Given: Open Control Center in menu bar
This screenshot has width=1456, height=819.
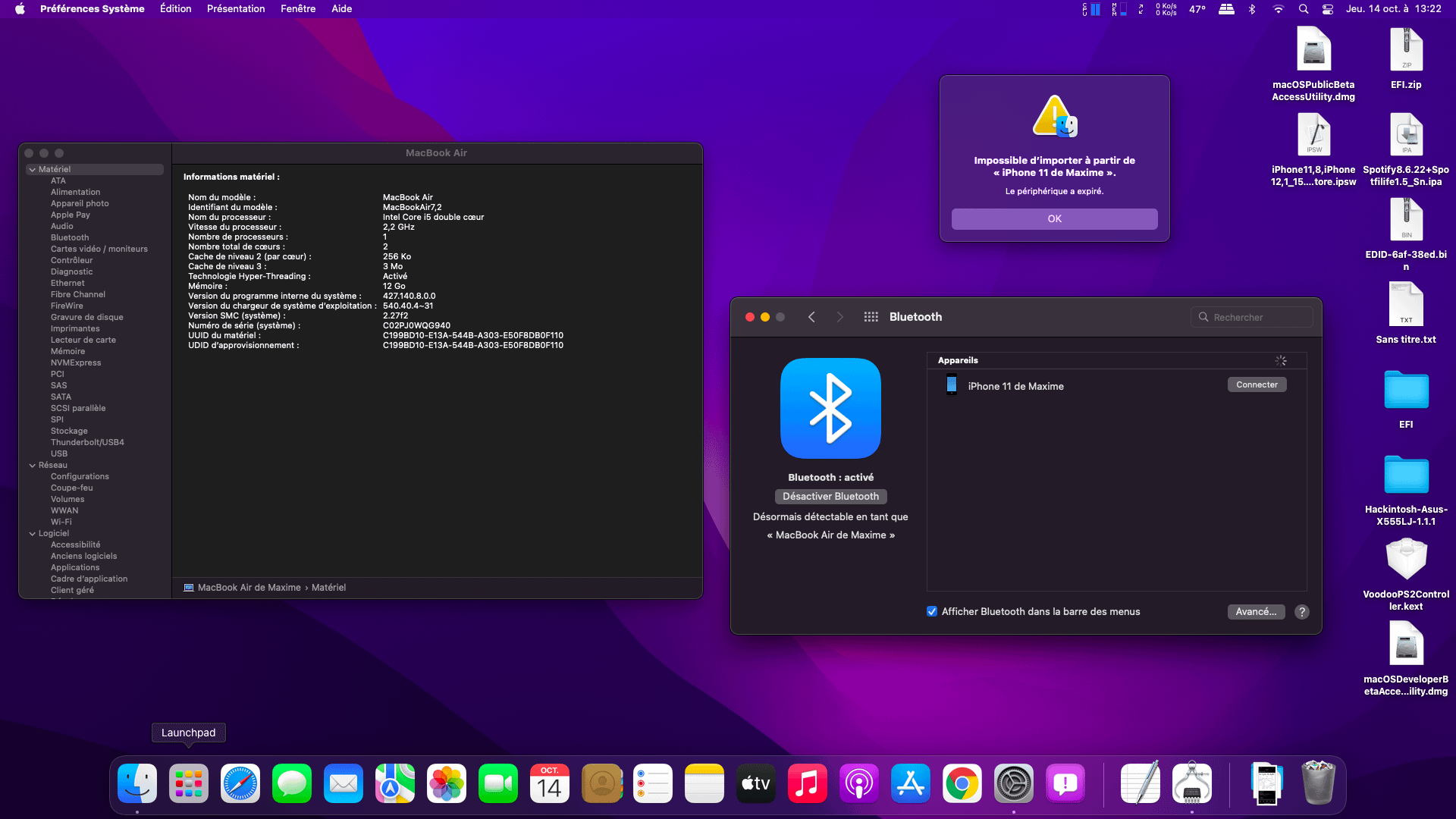Looking at the screenshot, I should coord(1328,9).
